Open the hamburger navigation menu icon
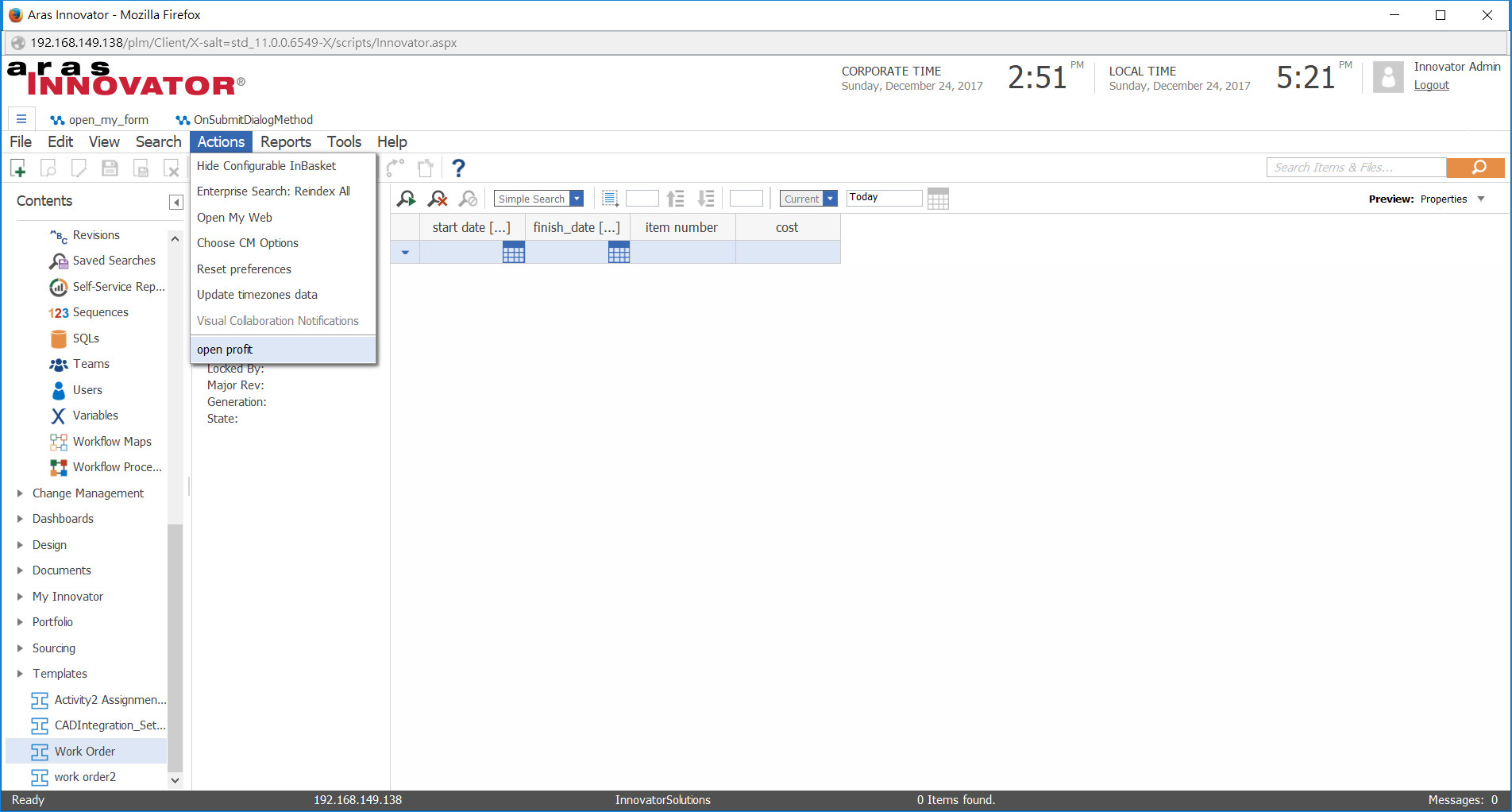1512x812 pixels. (21, 119)
